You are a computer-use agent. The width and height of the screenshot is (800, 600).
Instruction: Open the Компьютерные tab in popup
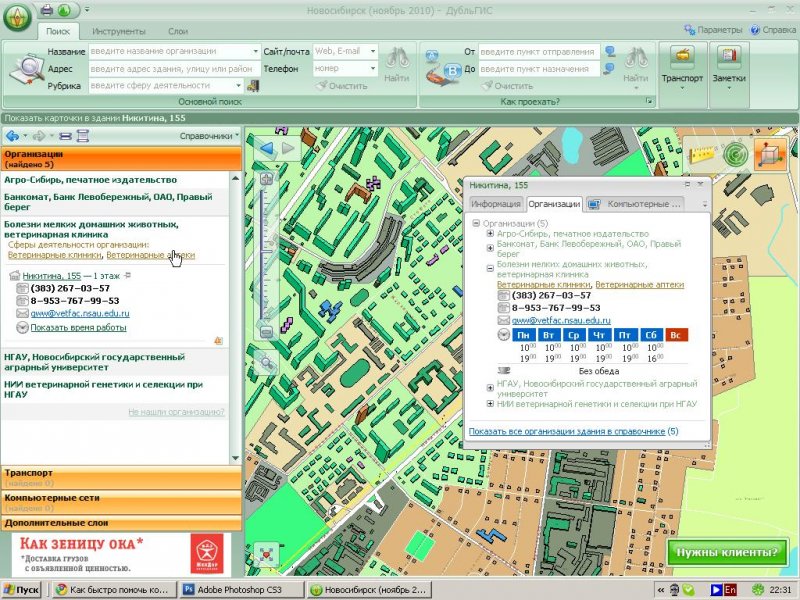[636, 204]
